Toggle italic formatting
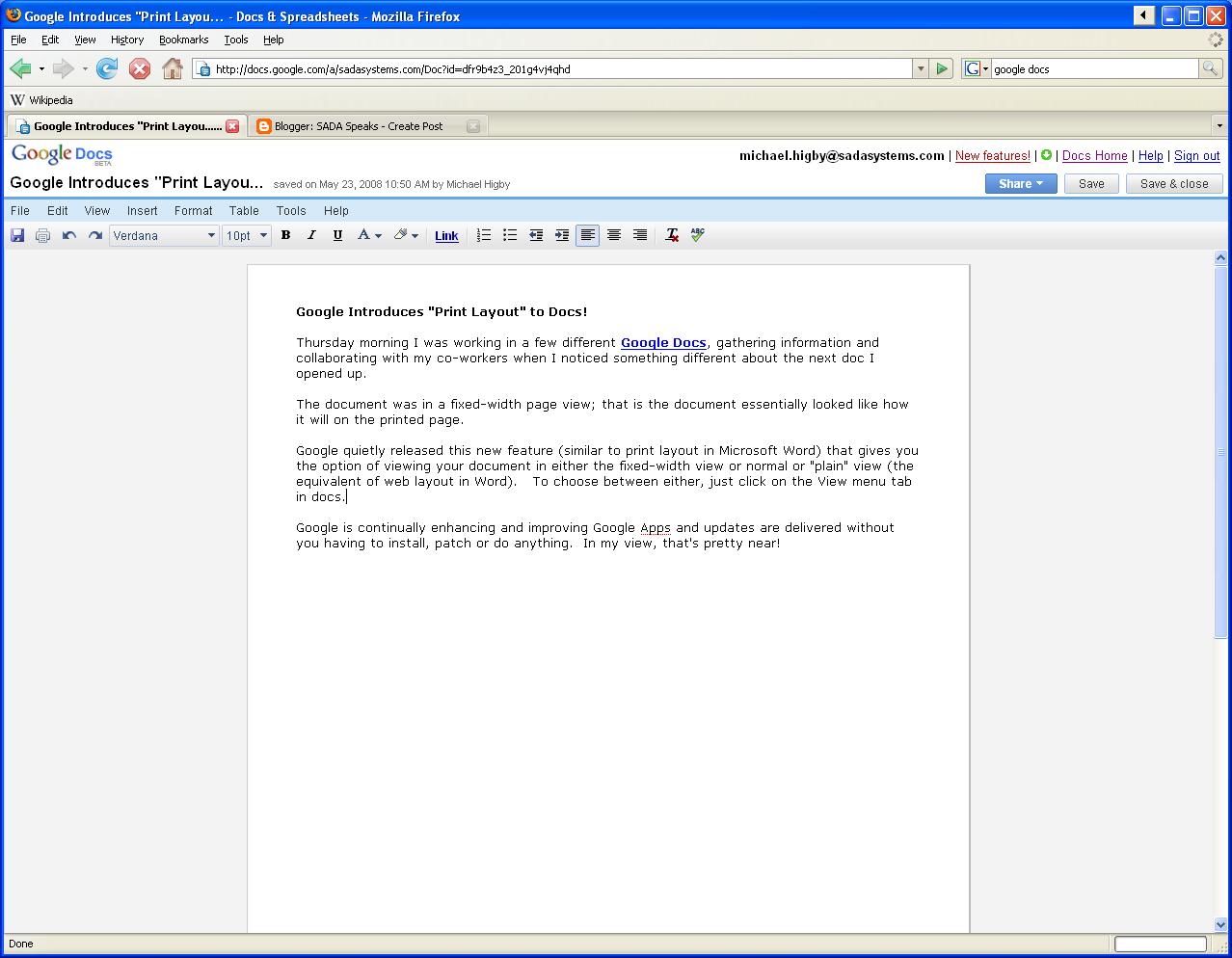The height and width of the screenshot is (958, 1232). click(x=311, y=235)
